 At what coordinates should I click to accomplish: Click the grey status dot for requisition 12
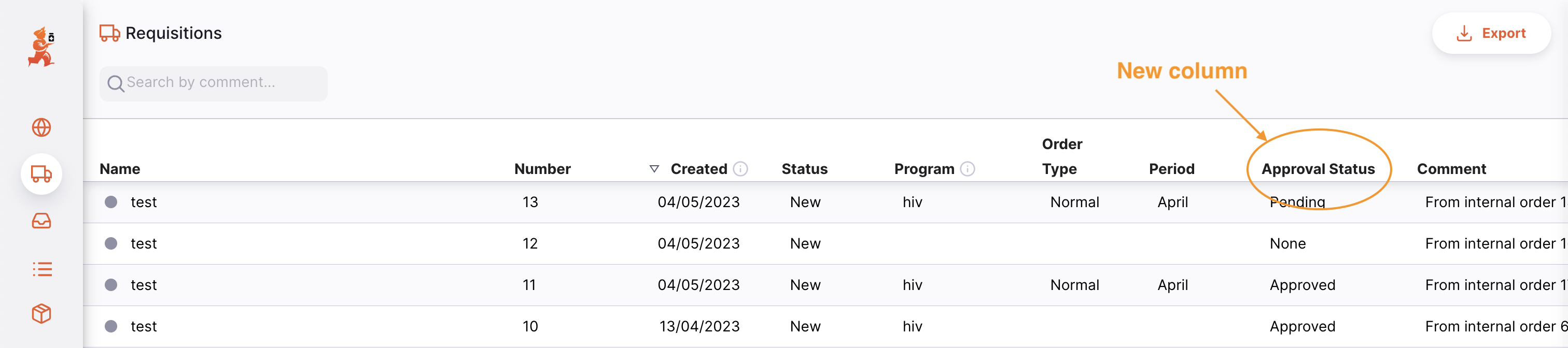pyautogui.click(x=111, y=243)
